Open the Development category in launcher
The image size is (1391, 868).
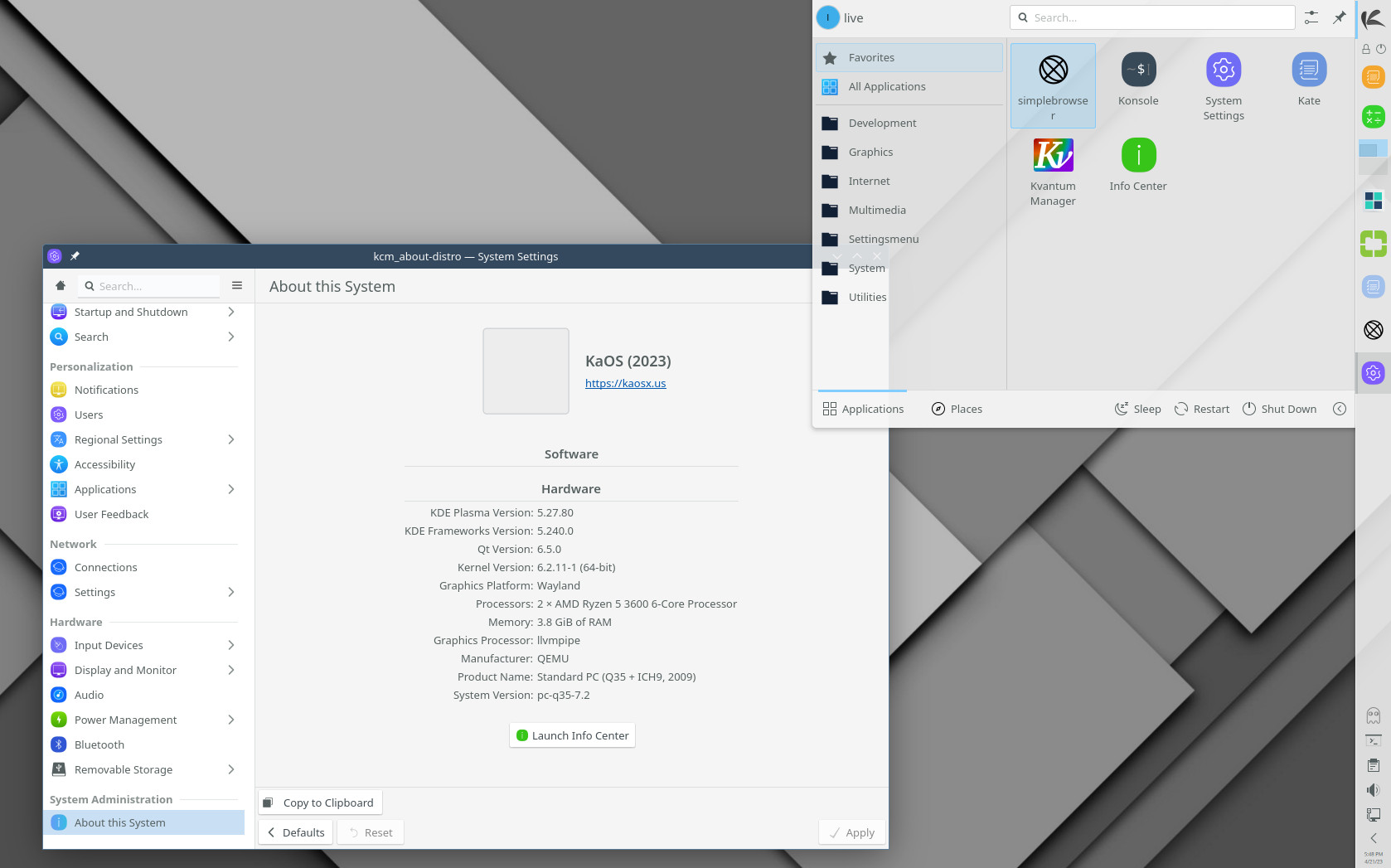(x=909, y=124)
